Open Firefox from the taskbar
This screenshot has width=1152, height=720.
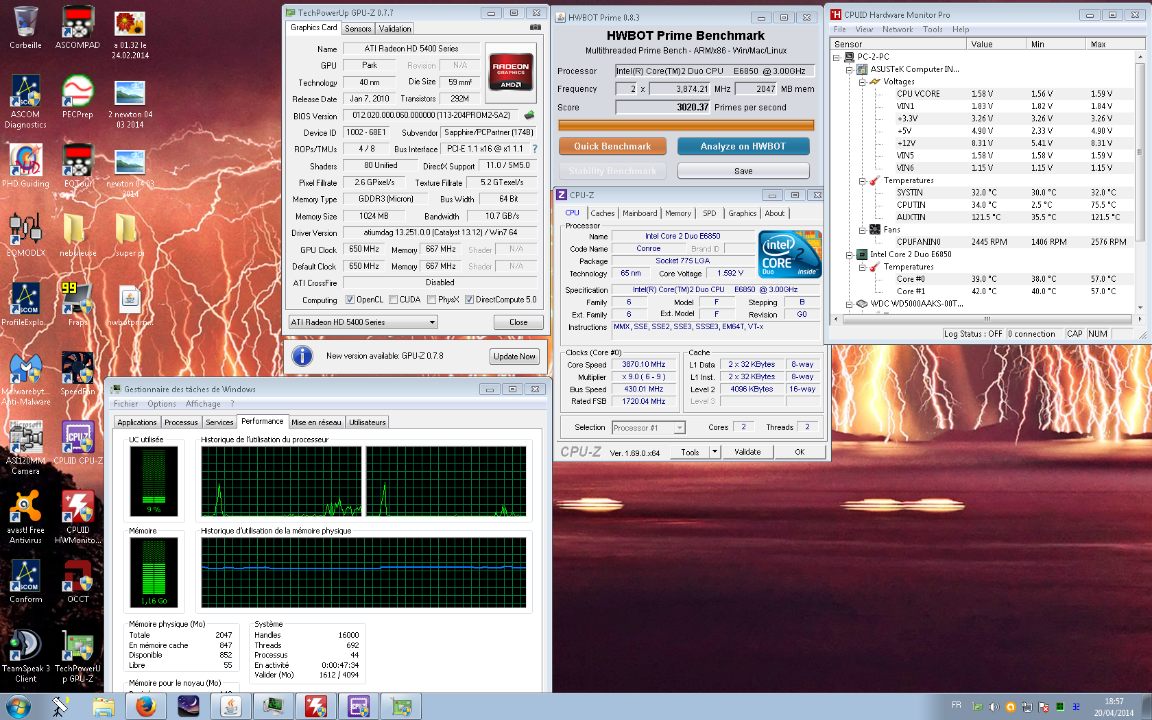[x=145, y=706]
